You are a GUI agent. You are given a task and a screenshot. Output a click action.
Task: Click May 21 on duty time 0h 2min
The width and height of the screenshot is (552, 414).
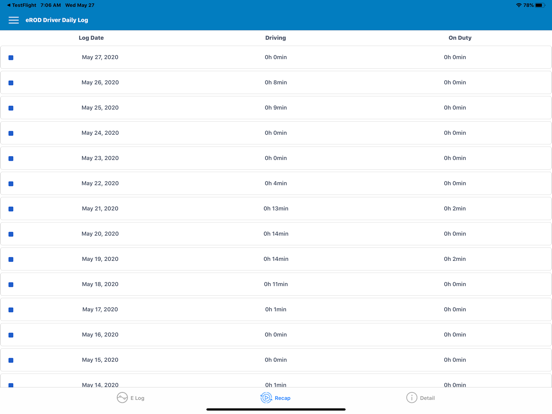point(455,208)
